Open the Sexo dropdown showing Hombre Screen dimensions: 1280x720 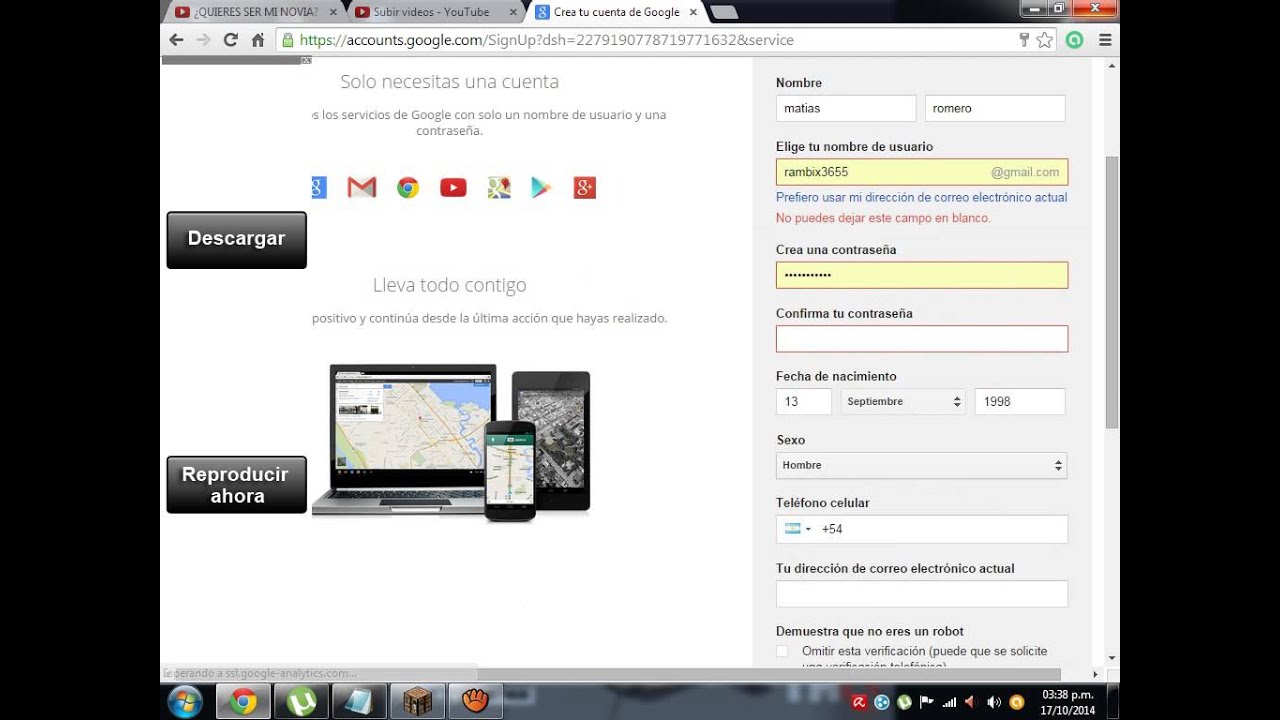[x=921, y=466]
